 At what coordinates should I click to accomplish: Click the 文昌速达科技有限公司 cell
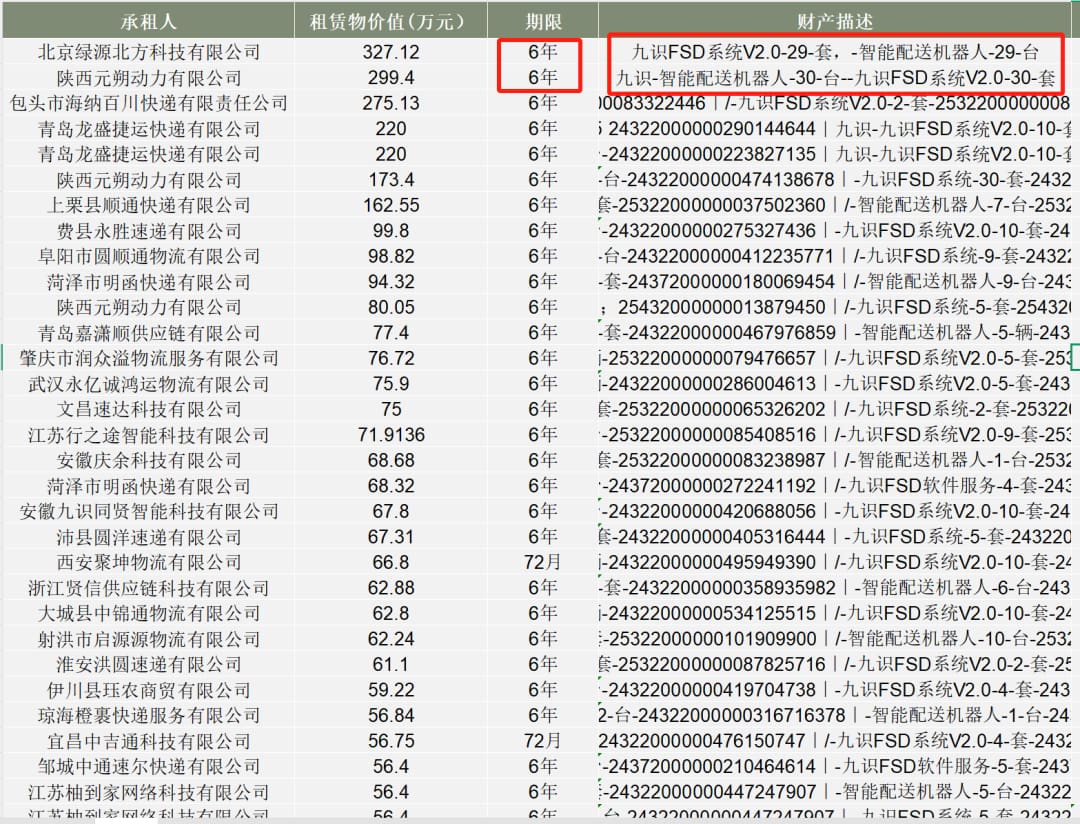coord(148,409)
